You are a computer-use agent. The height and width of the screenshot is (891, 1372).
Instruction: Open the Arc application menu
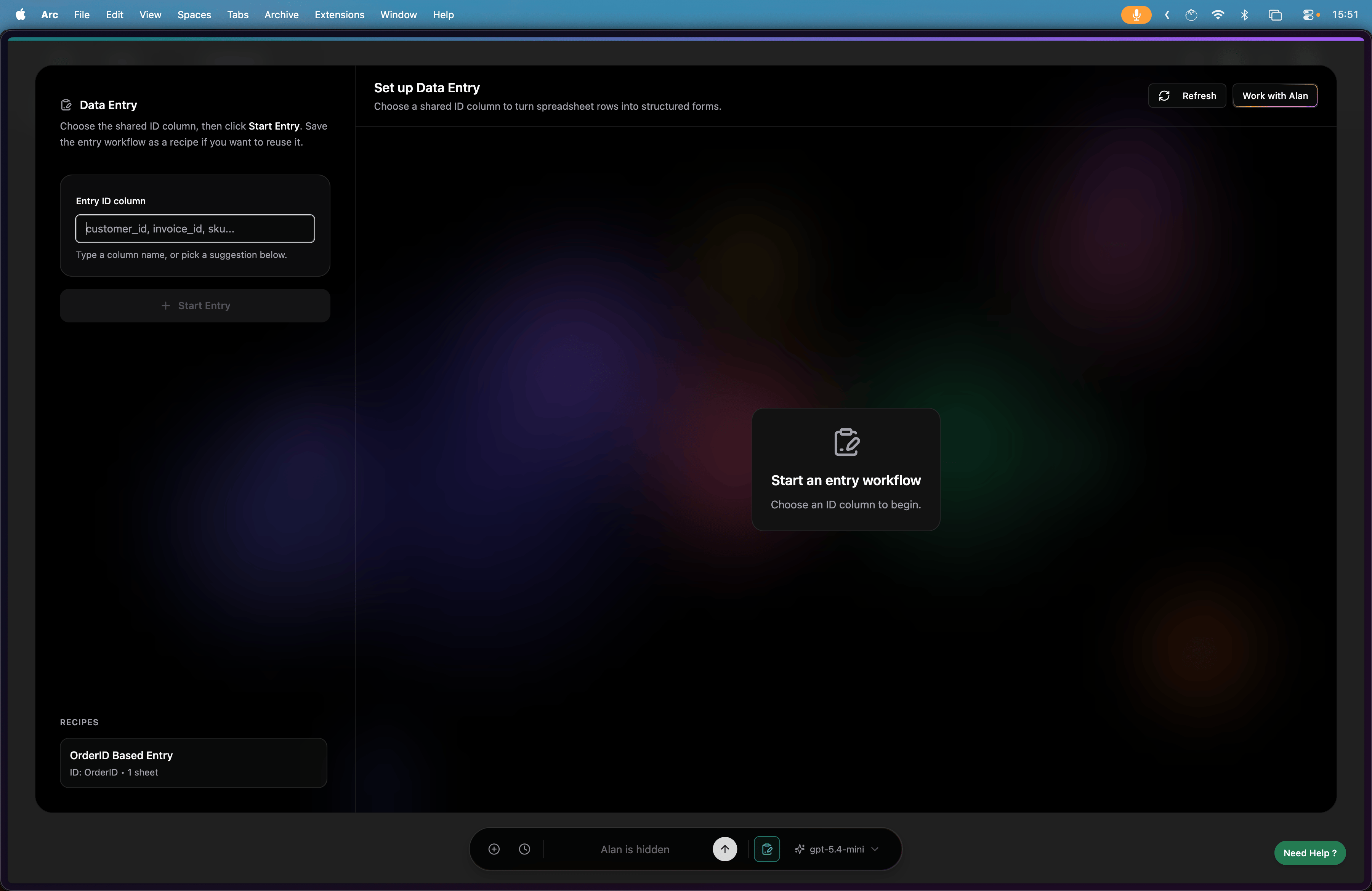click(x=50, y=14)
